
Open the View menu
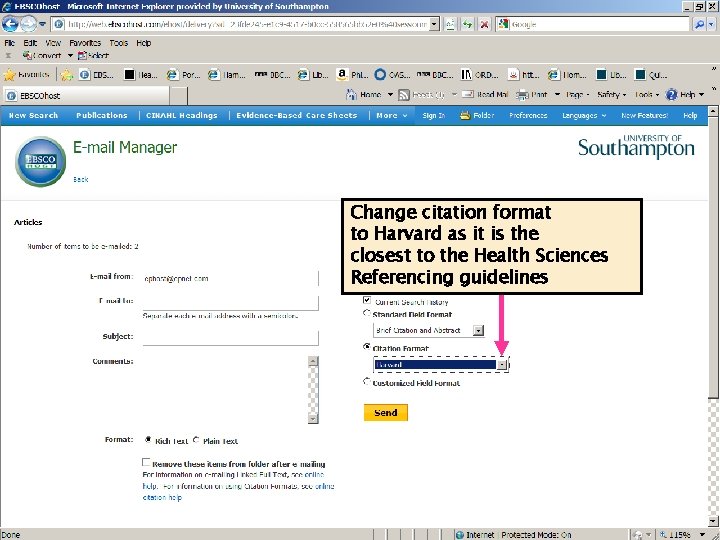coord(53,43)
